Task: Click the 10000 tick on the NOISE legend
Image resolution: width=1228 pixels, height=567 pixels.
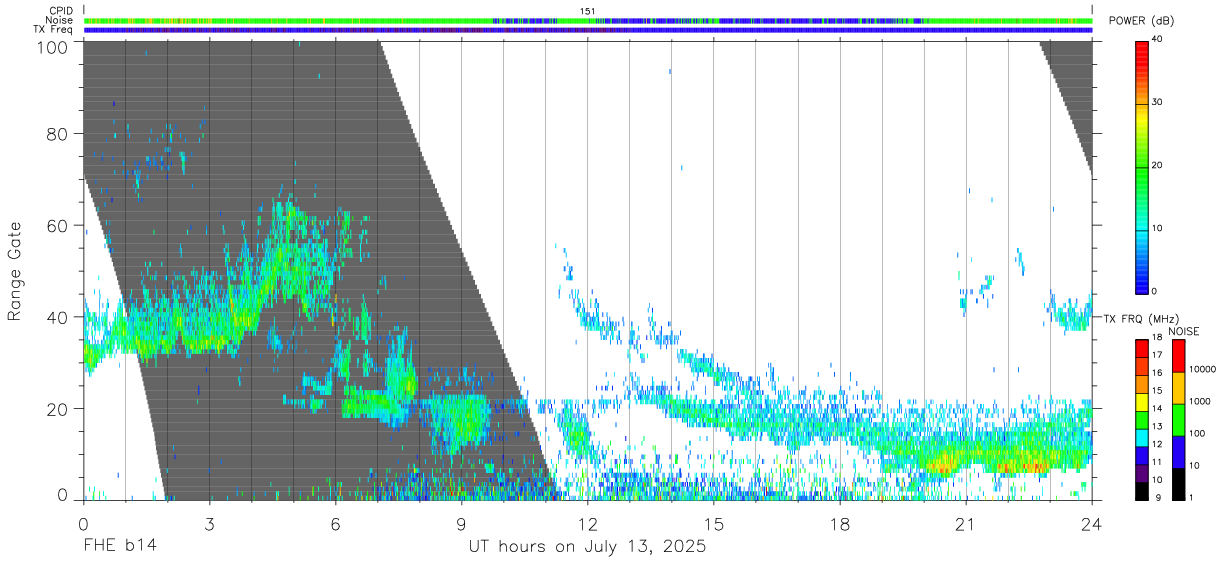Action: point(1204,370)
